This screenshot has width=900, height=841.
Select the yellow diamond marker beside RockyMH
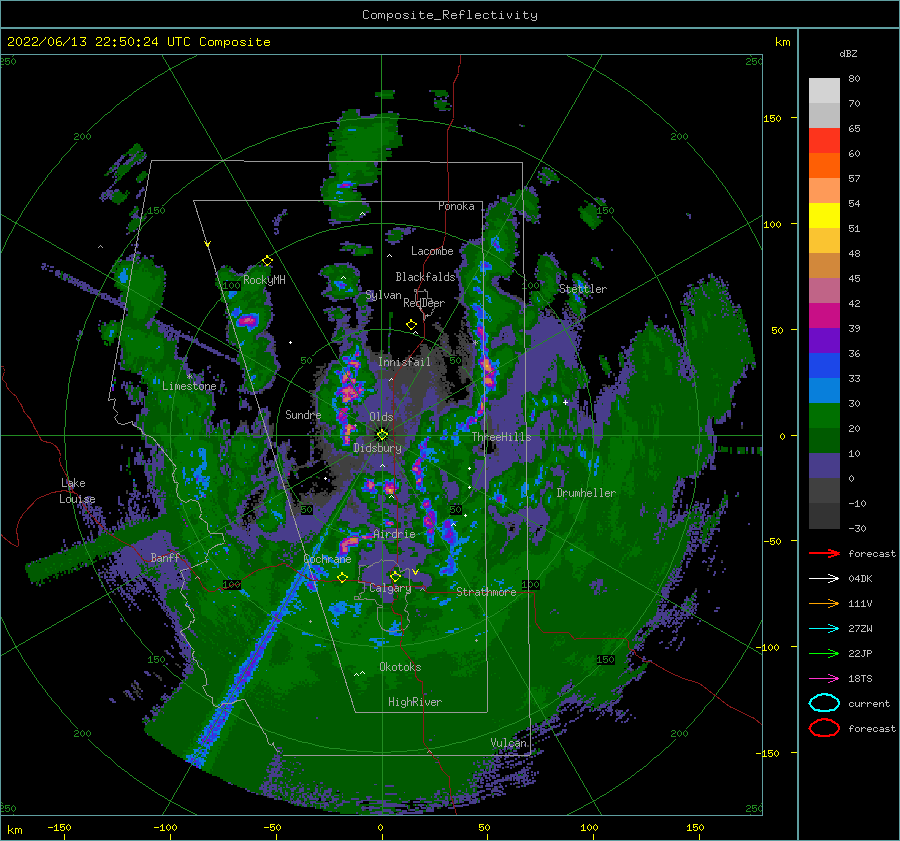tap(267, 261)
